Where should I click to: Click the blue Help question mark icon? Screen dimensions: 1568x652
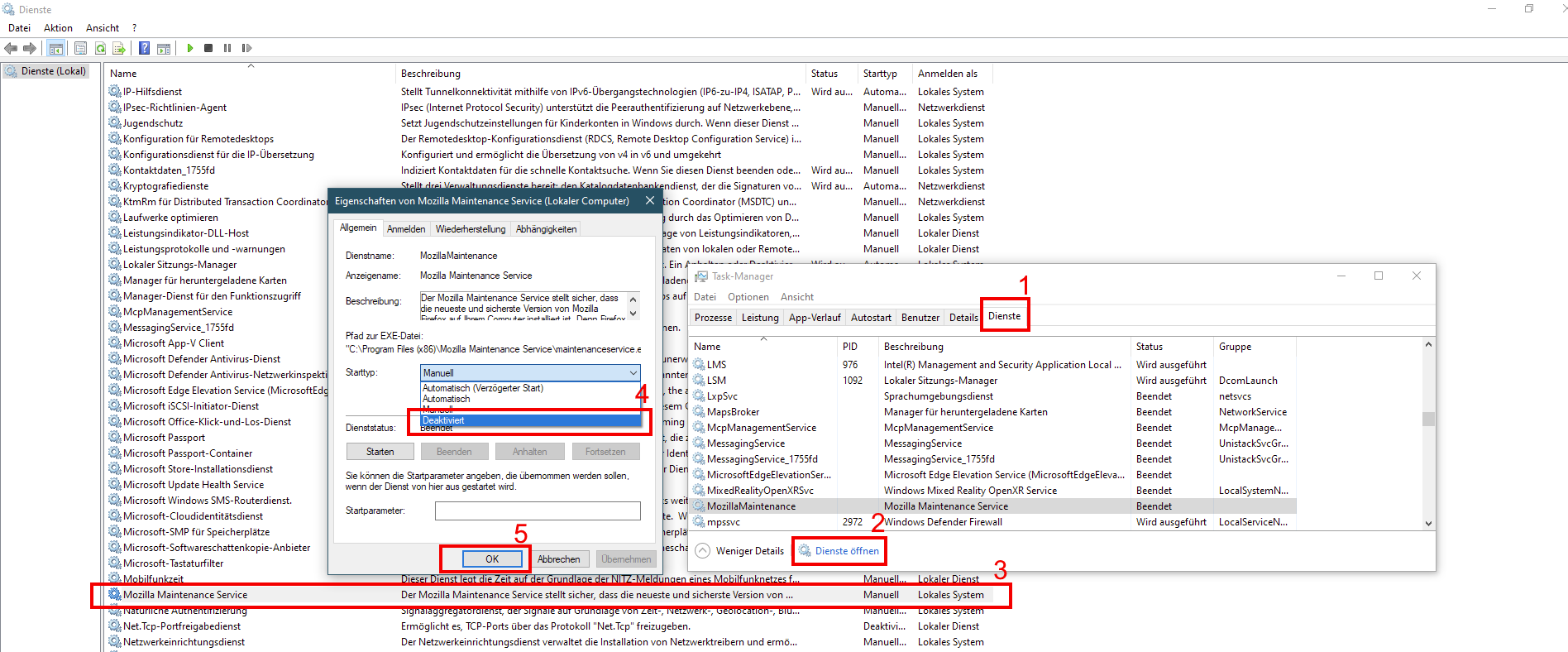click(x=145, y=48)
